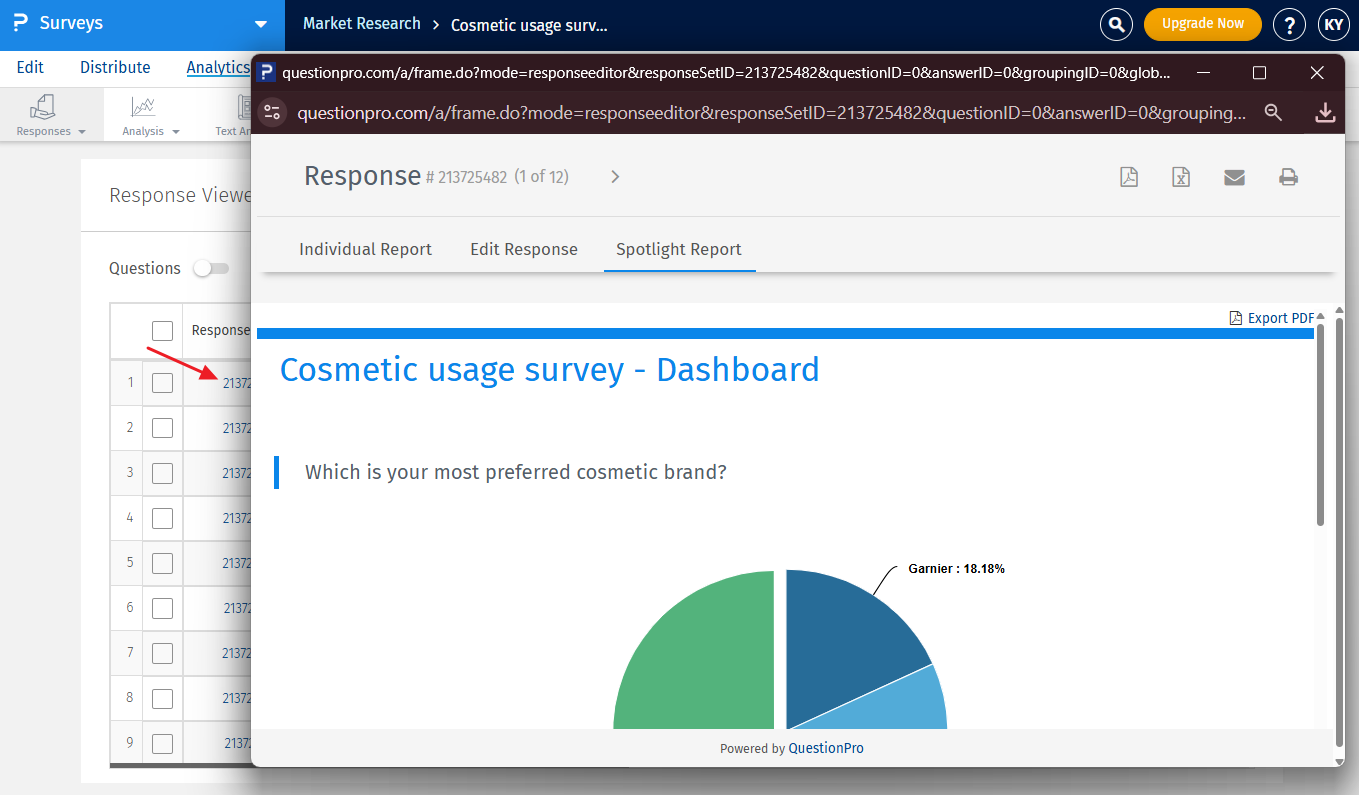The width and height of the screenshot is (1359, 795).
Task: Click the Upgrade Now button
Action: (1202, 23)
